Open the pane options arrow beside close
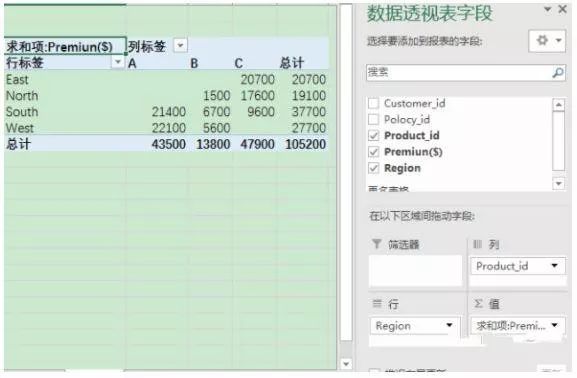 [x=548, y=9]
